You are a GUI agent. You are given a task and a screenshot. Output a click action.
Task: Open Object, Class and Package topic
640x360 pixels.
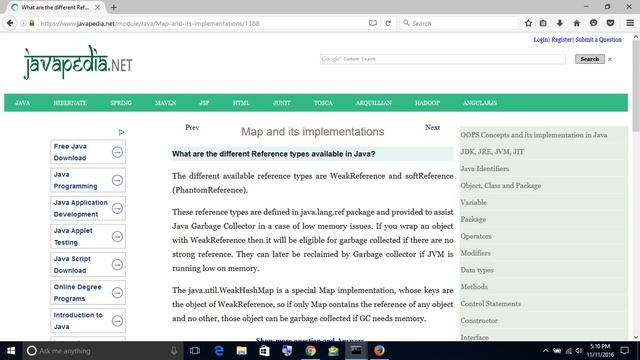[x=501, y=186]
